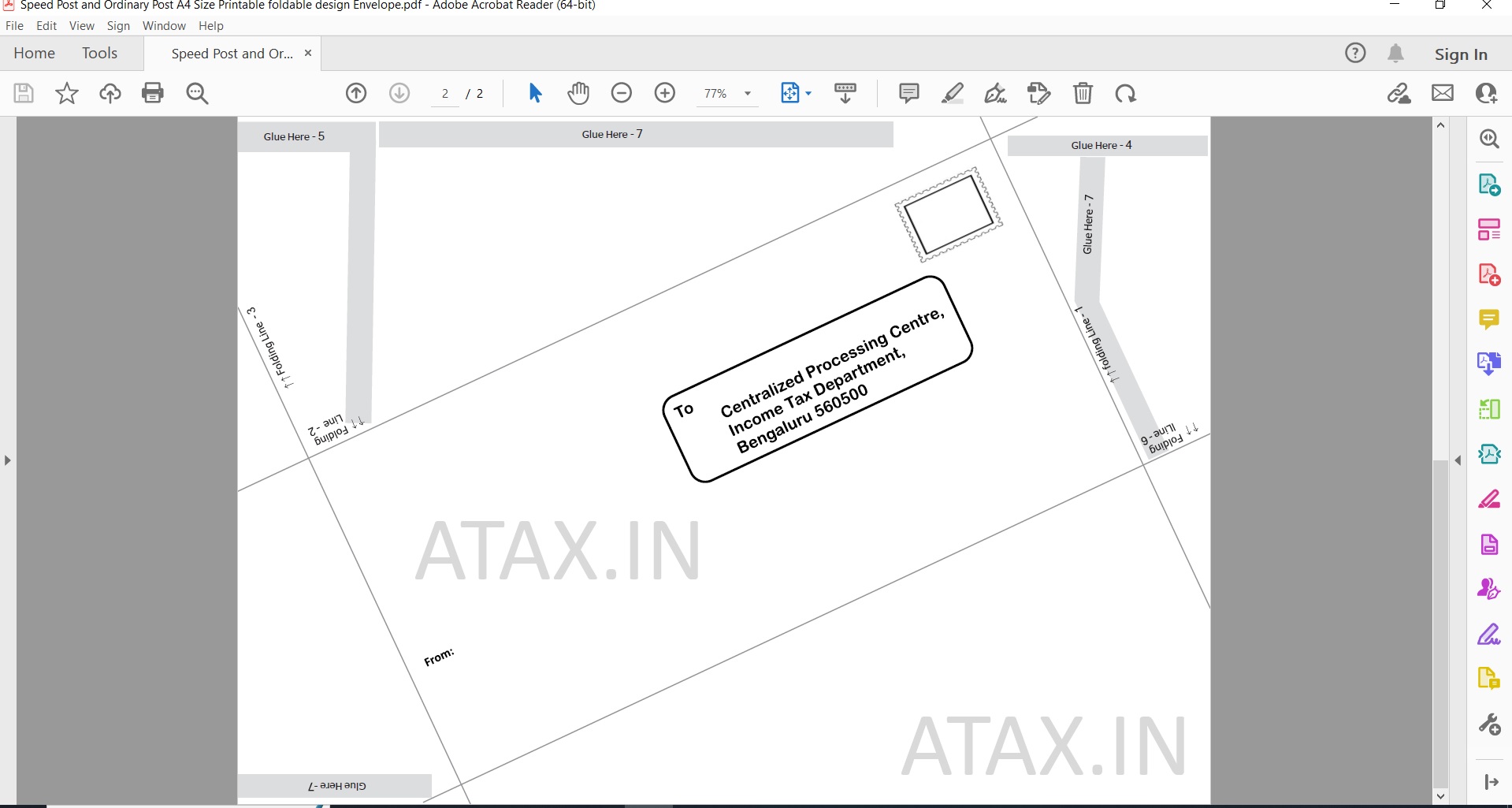Open Comment tool in right pane
This screenshot has width=1512, height=808.
1489,319
